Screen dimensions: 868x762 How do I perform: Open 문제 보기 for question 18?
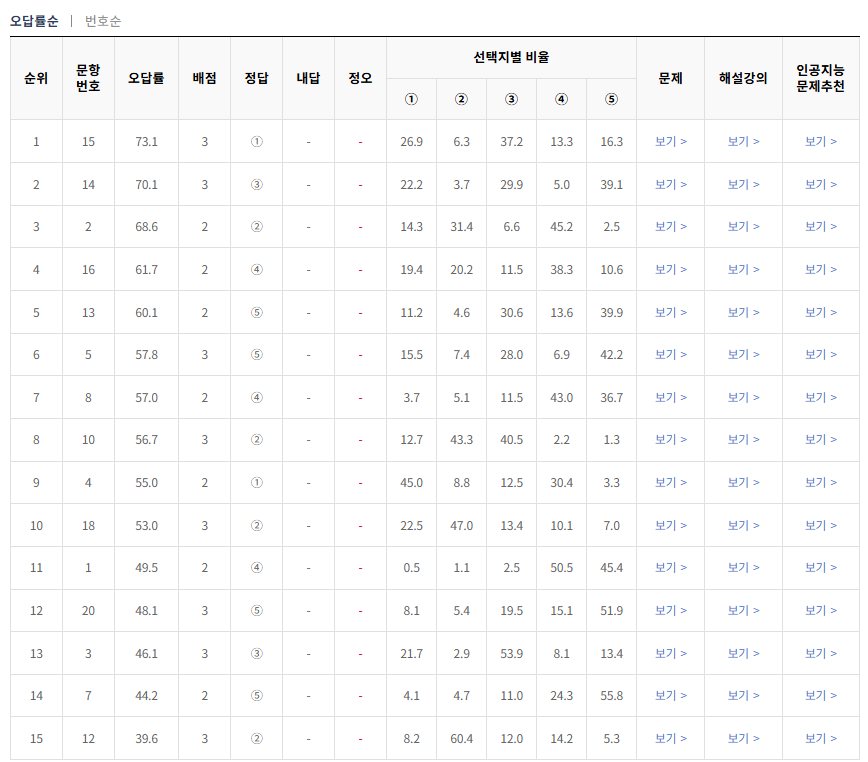pyautogui.click(x=671, y=525)
